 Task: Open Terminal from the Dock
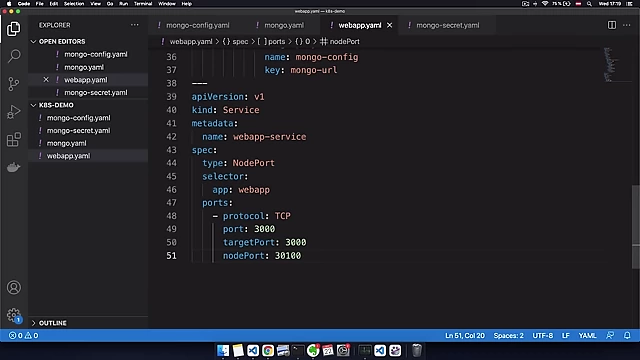(298, 350)
